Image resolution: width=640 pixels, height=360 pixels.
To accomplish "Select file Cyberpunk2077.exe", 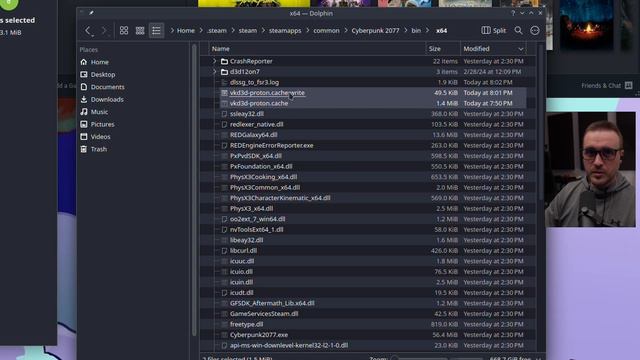I will pyautogui.click(x=259, y=335).
